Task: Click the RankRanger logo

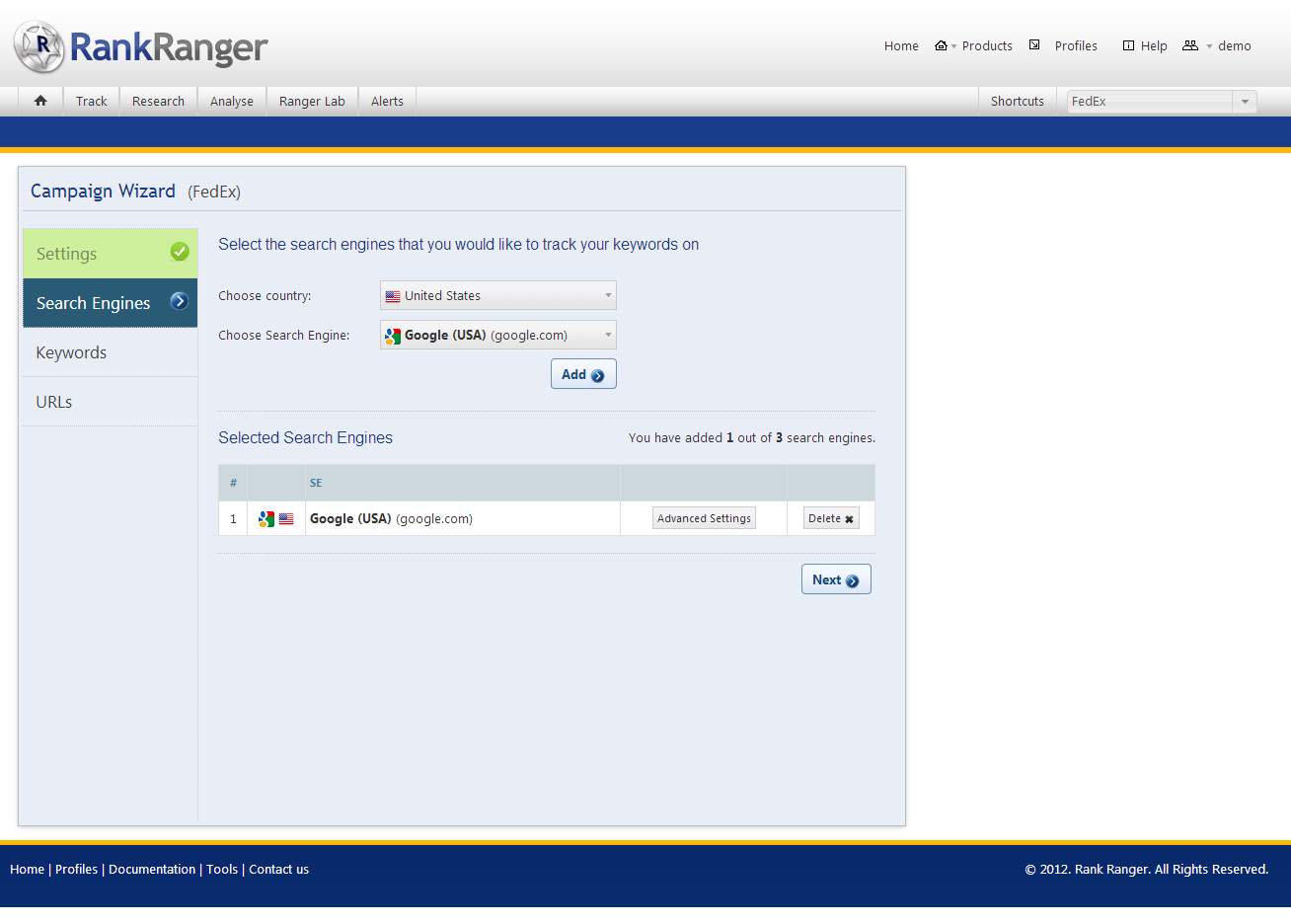Action: click(141, 46)
